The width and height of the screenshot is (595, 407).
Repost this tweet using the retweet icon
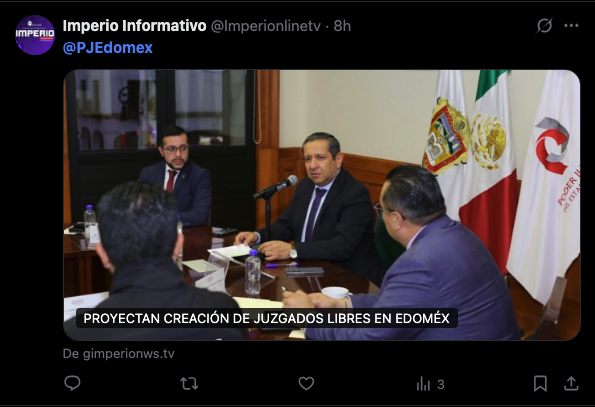189,383
